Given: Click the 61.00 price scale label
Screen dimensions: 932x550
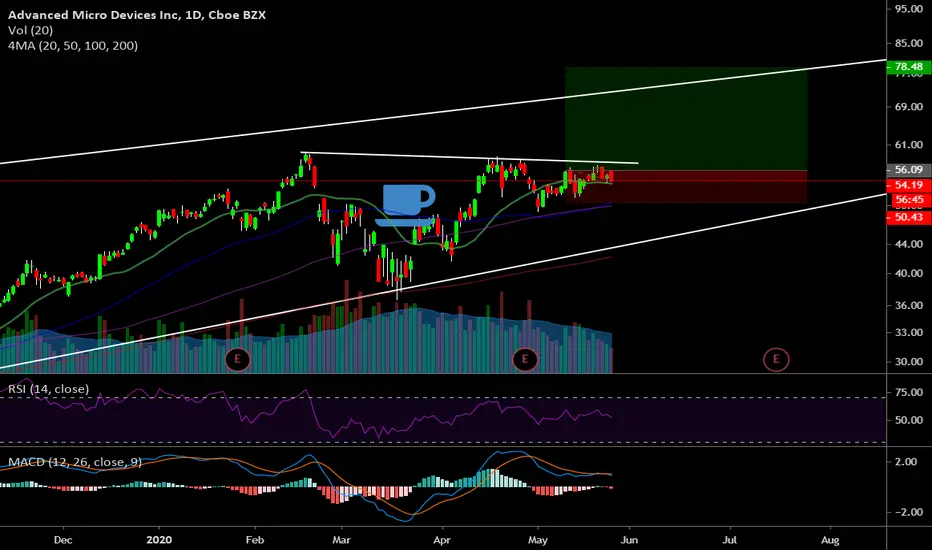Looking at the screenshot, I should 909,145.
